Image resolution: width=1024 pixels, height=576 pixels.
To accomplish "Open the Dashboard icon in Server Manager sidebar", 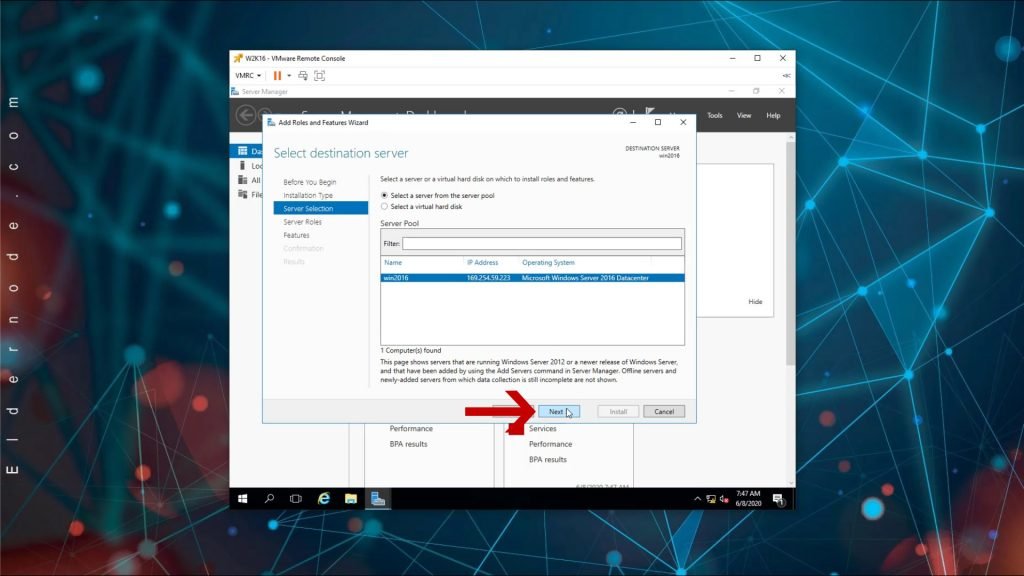I will click(243, 151).
